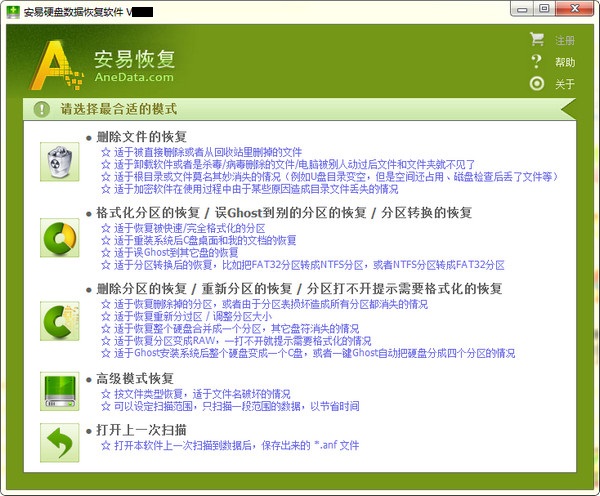Click the exclamation icon beside mode prompt
The height and width of the screenshot is (496, 600).
click(x=42, y=109)
